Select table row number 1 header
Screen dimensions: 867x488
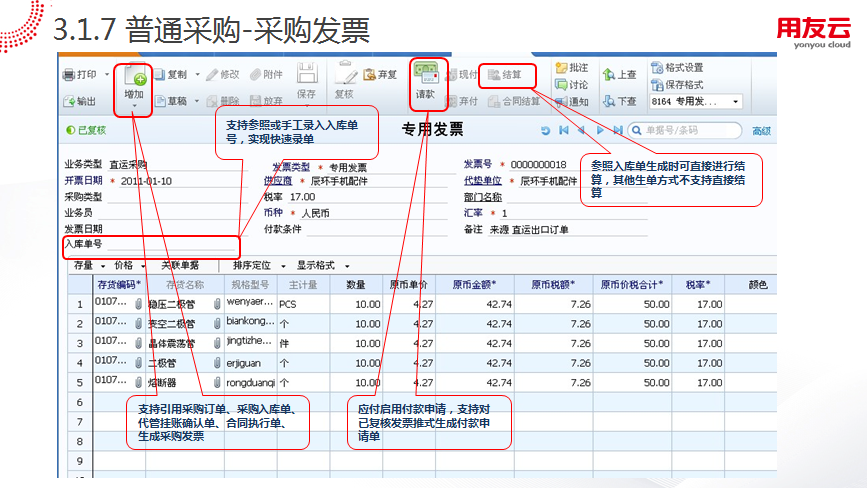click(80, 304)
